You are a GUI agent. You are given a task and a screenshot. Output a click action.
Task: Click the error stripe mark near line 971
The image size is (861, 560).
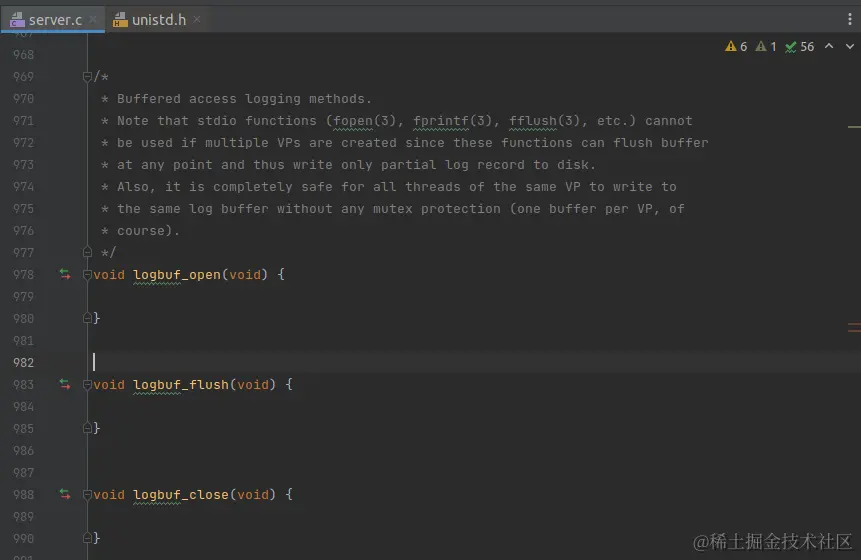tap(854, 127)
